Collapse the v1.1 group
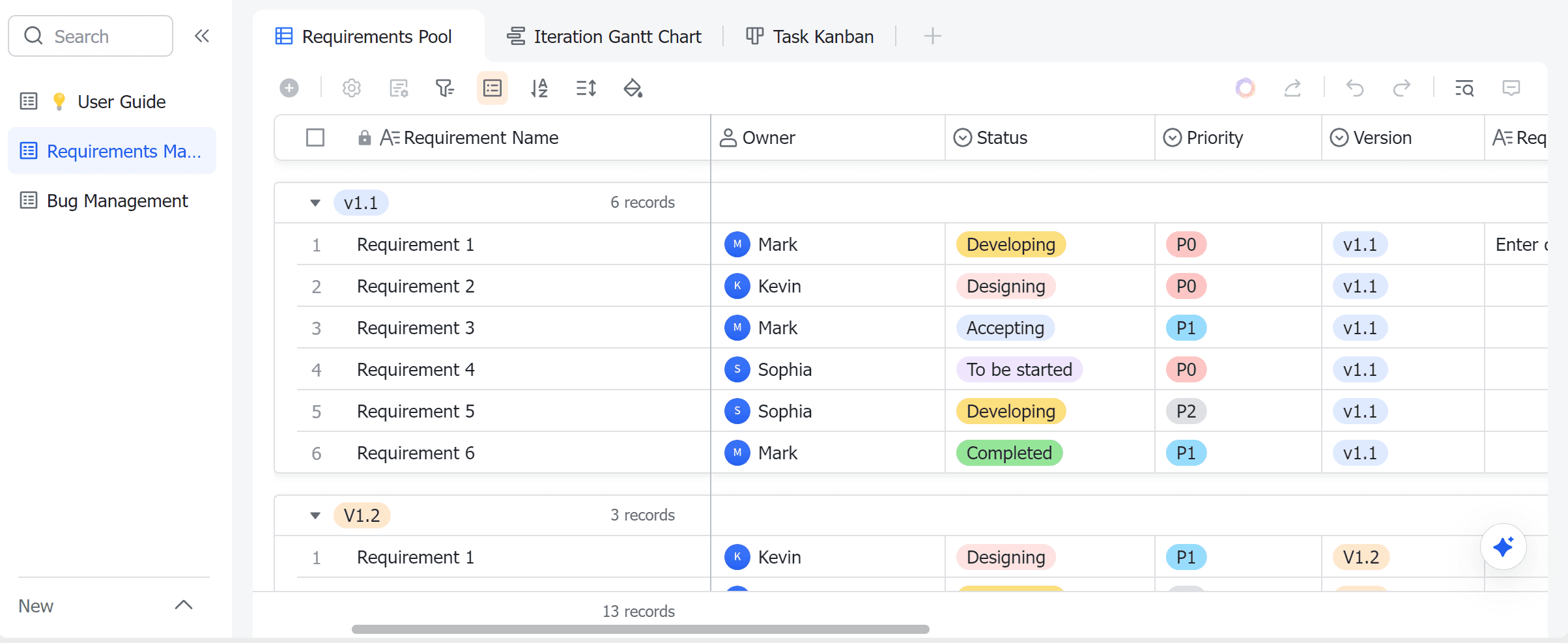The width and height of the screenshot is (1568, 643). tap(315, 203)
